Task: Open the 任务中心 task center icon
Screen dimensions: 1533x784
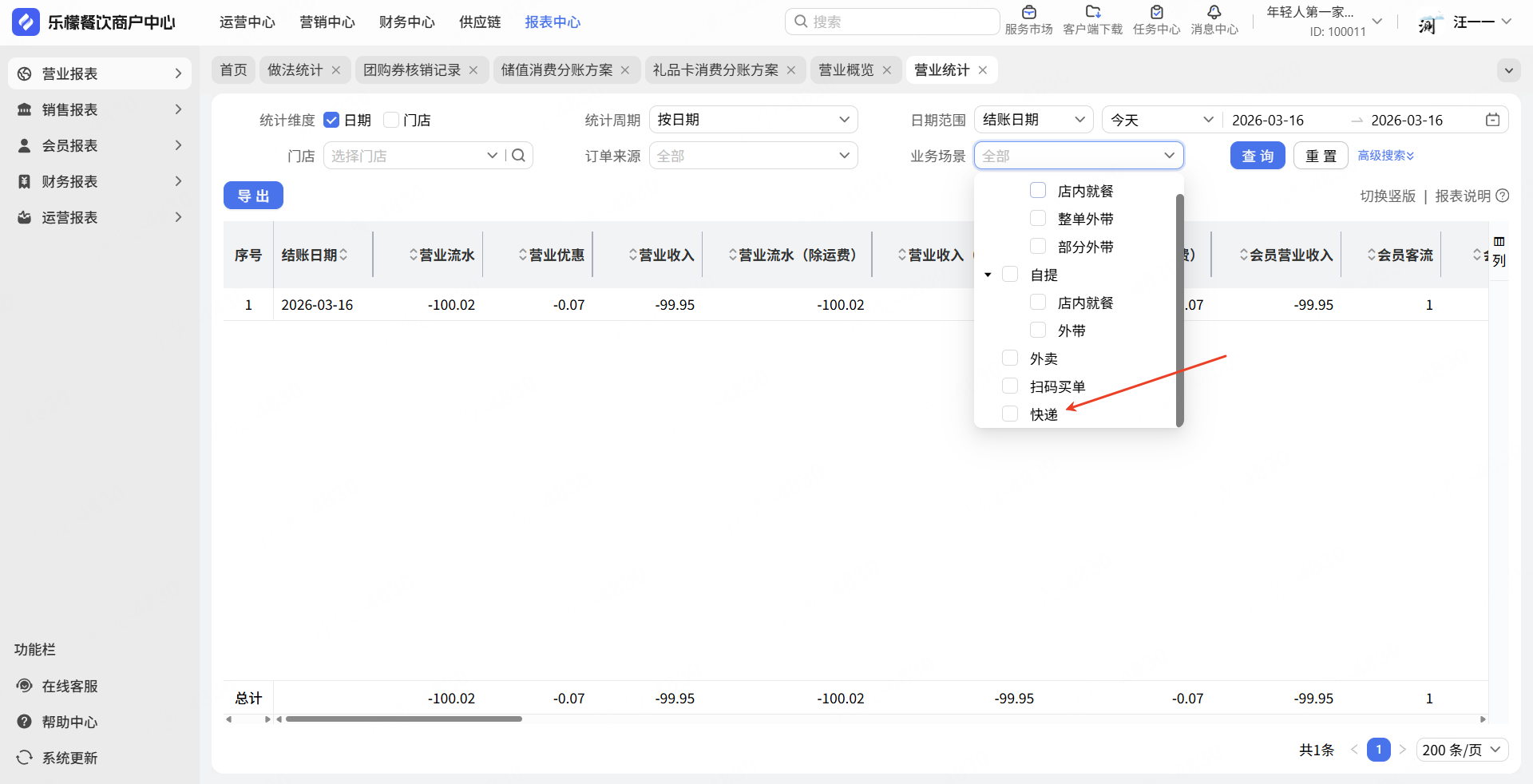Action: coord(1156,13)
